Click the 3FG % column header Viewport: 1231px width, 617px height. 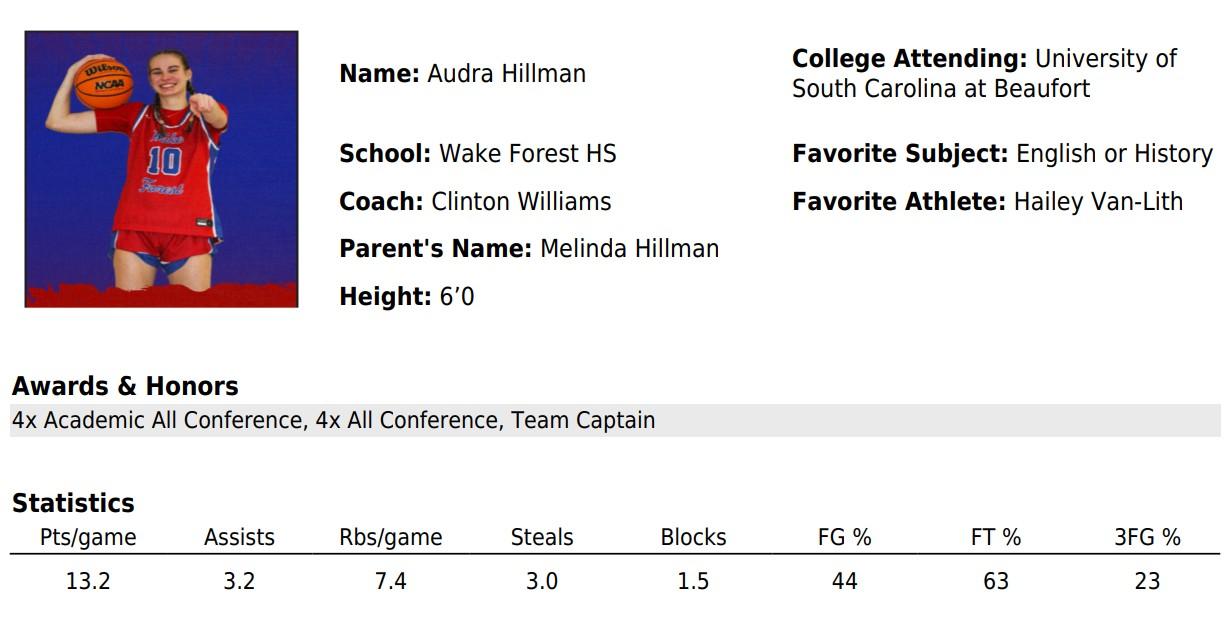pos(1147,537)
